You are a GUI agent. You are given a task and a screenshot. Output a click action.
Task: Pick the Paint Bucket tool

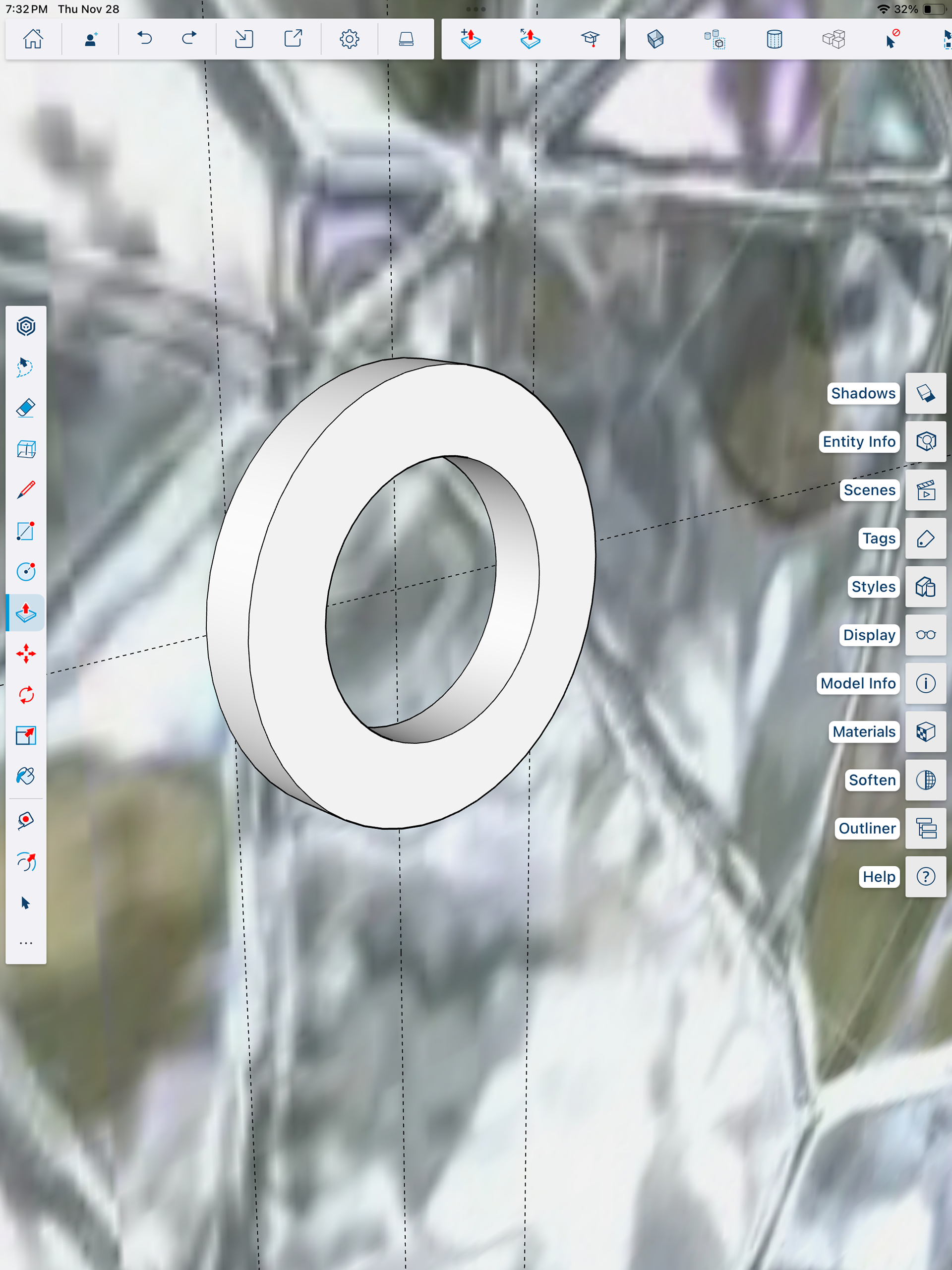26,776
